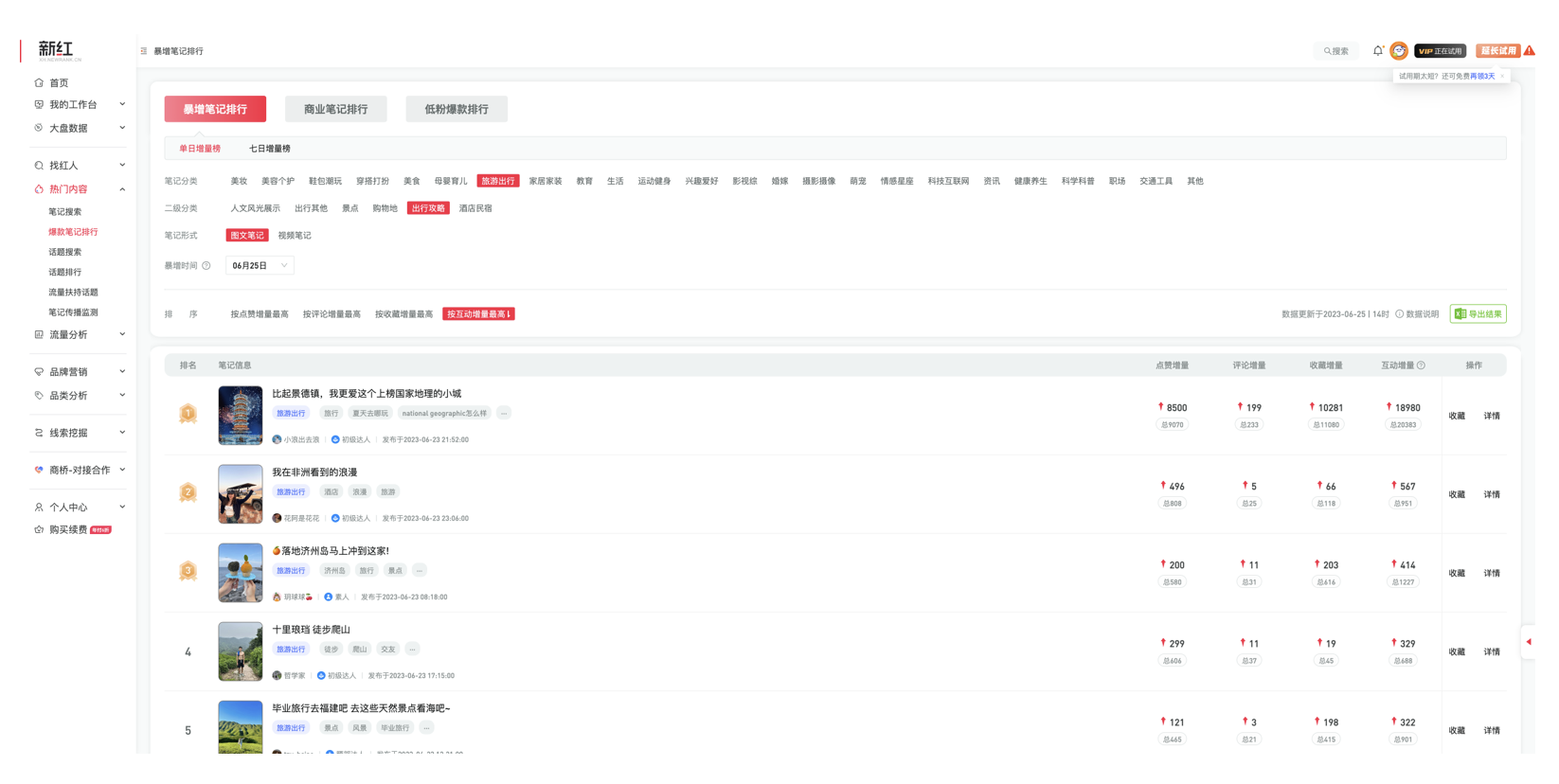Switch to 商业笔记排行 tab

pos(335,109)
